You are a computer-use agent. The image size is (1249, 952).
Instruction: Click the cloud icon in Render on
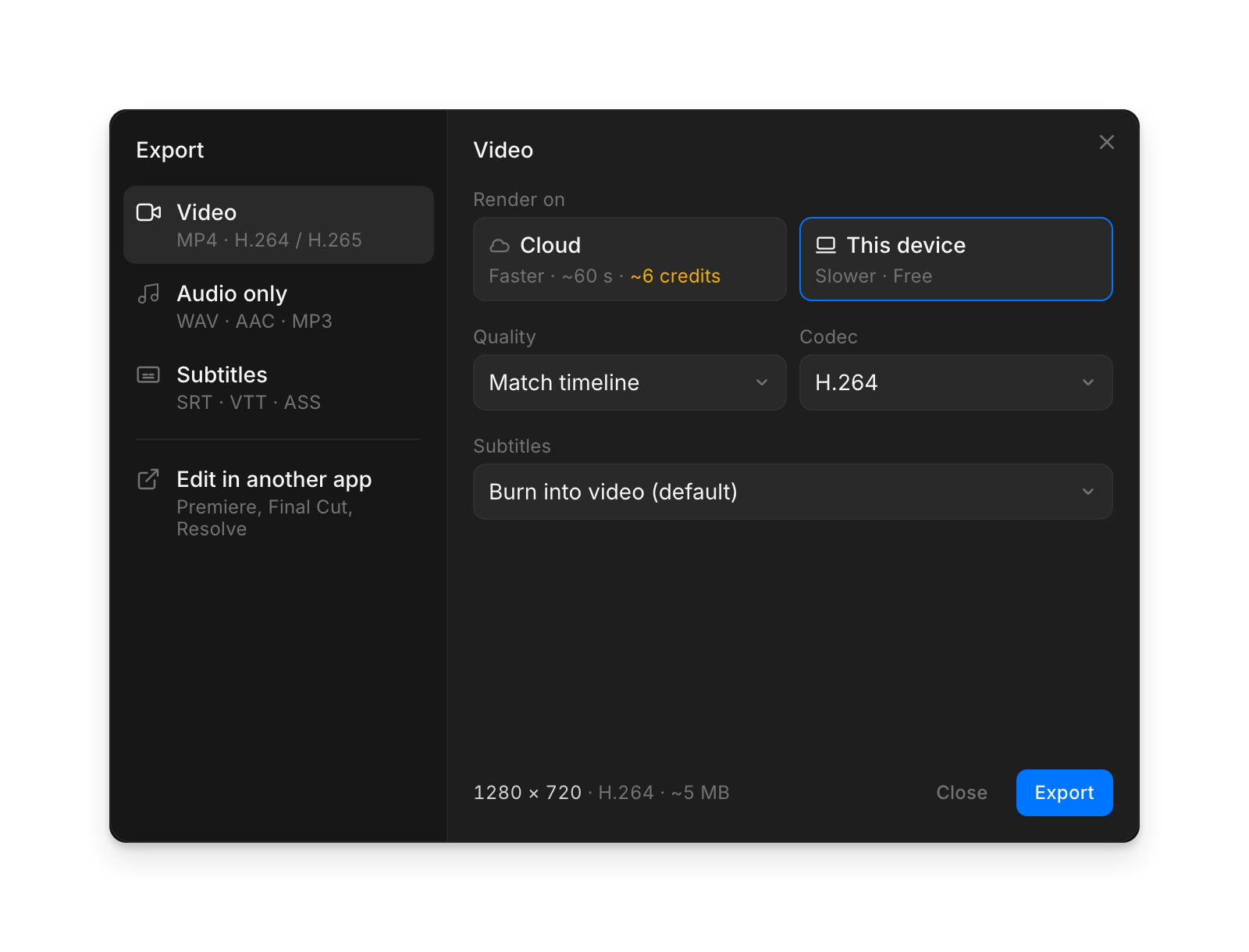coord(500,246)
